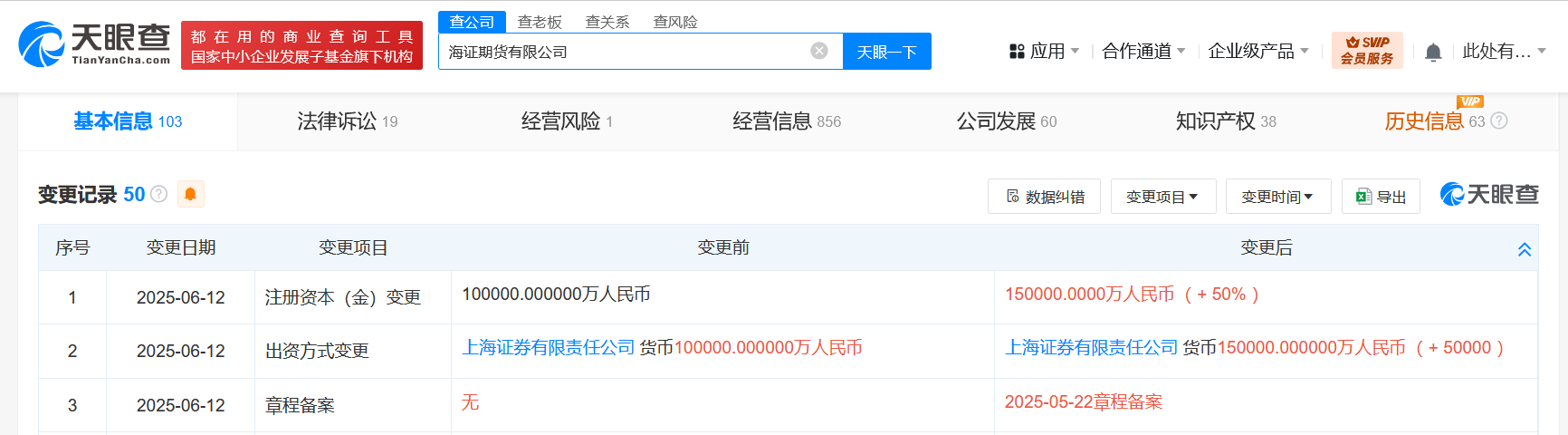Expand the 企业级产品 menu
Image resolution: width=1568 pixels, height=435 pixels.
pos(1258,51)
